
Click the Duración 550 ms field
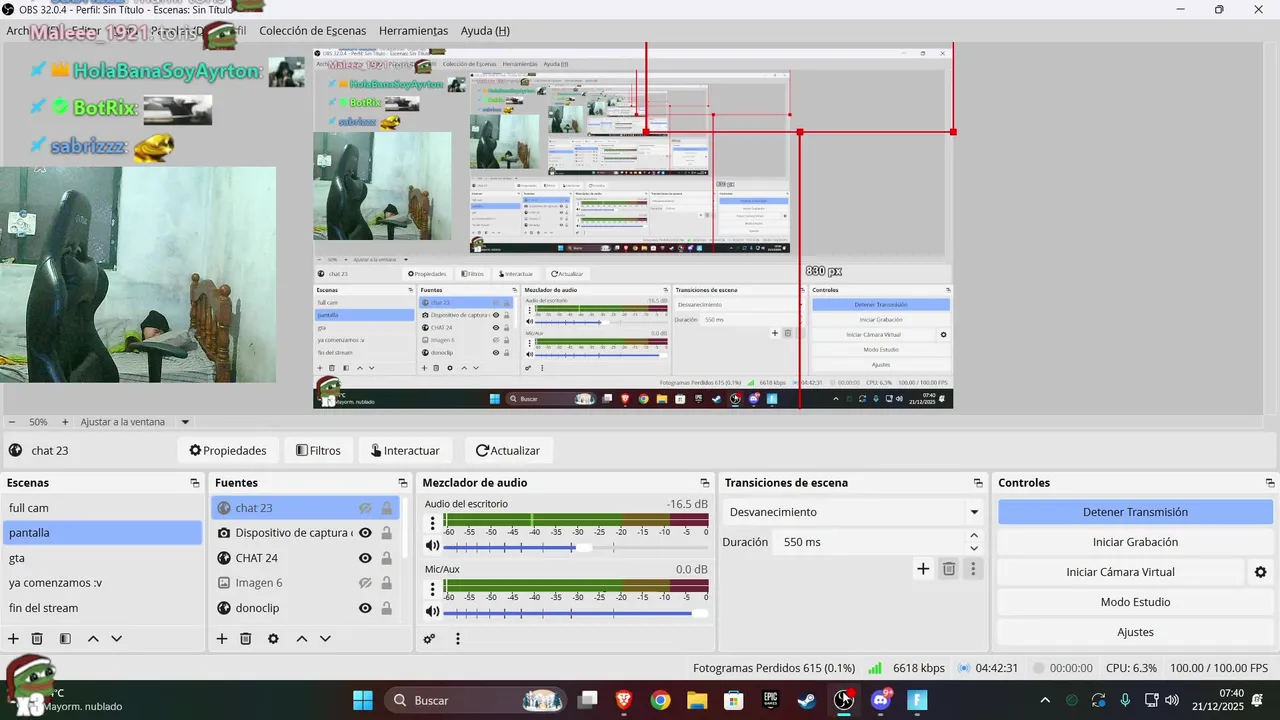[x=870, y=542]
